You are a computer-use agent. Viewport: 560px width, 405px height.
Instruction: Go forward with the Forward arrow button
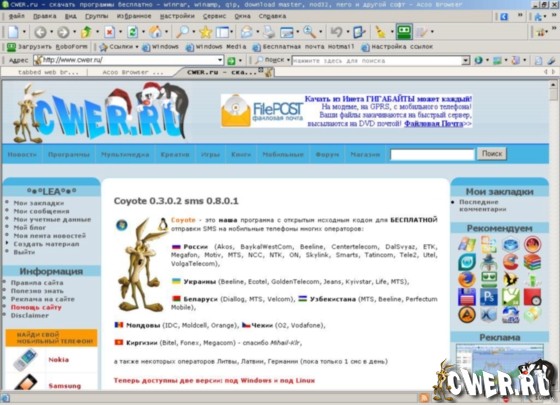pos(63,32)
